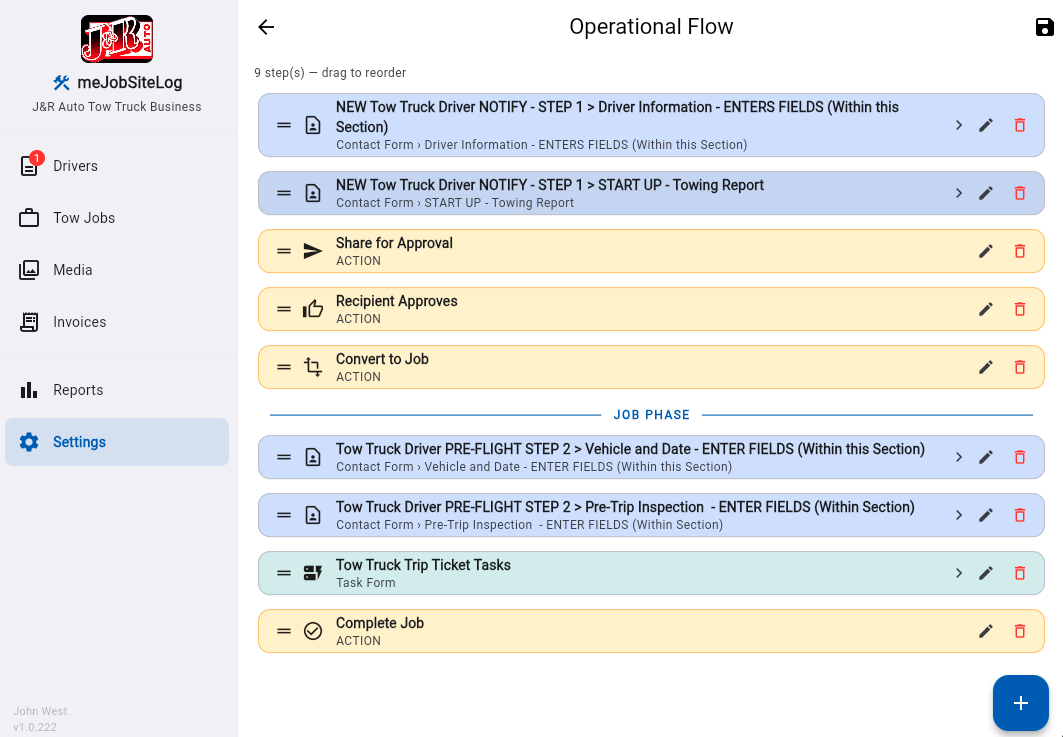Select the back arrow next to Operational Flow
The height and width of the screenshot is (737, 1063).
tap(265, 27)
